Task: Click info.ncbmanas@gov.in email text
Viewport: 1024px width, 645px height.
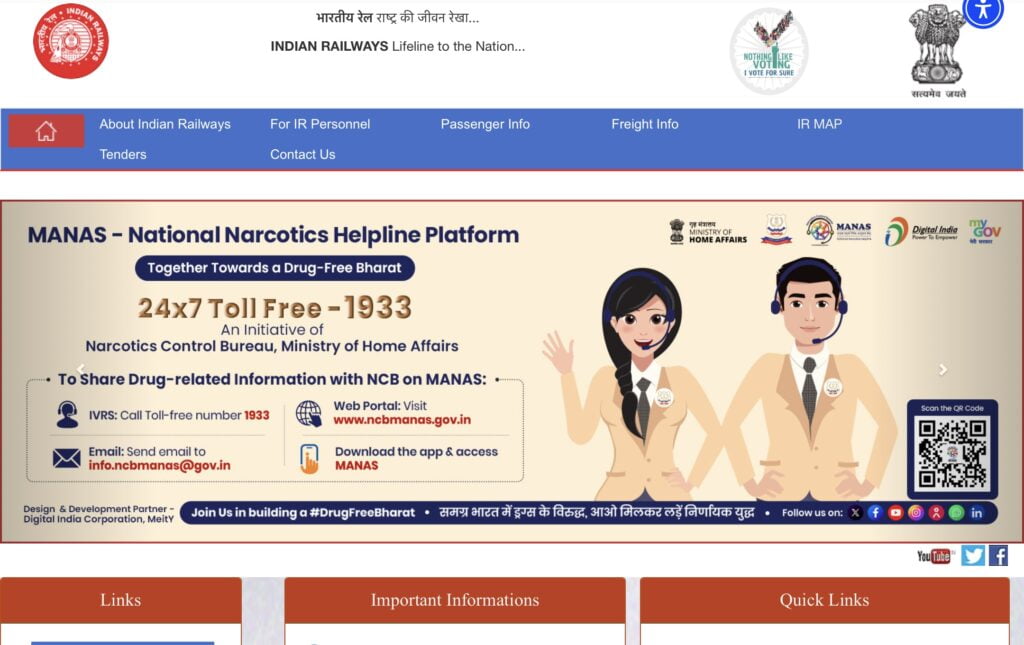Action: point(159,465)
